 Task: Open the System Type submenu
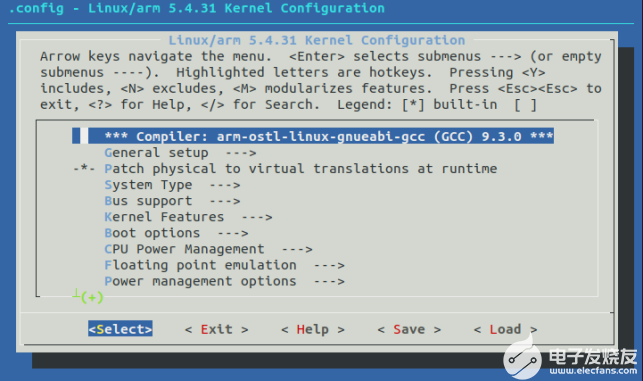172,185
